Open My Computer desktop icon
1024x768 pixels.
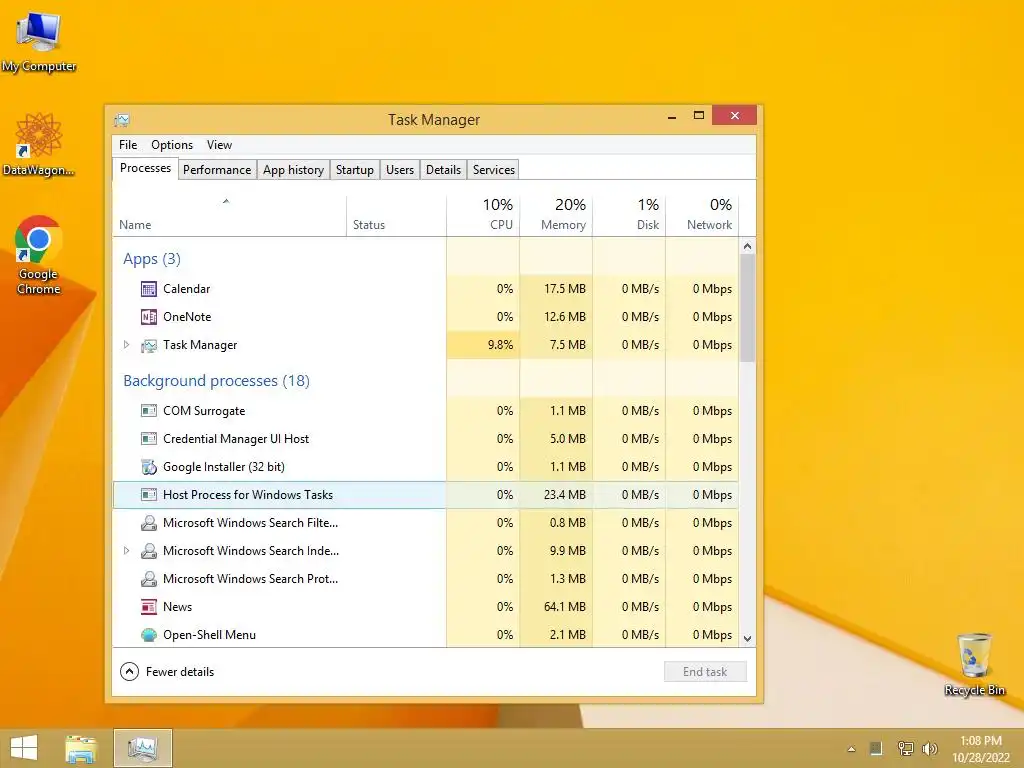pos(39,40)
